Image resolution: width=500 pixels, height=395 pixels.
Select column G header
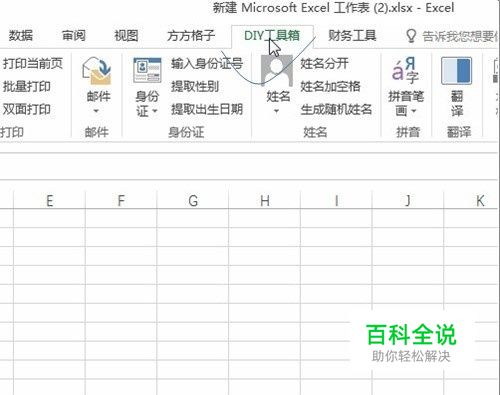(193, 201)
